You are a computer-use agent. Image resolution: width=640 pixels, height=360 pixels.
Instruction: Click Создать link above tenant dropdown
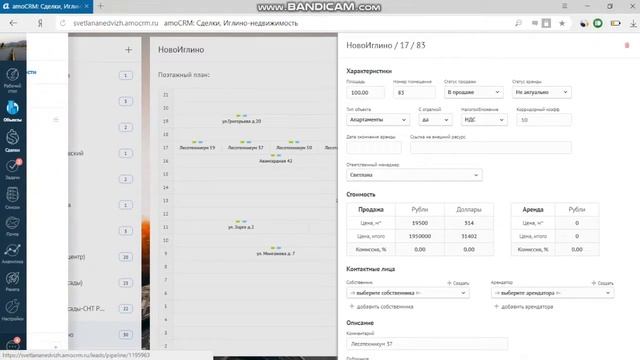point(602,283)
